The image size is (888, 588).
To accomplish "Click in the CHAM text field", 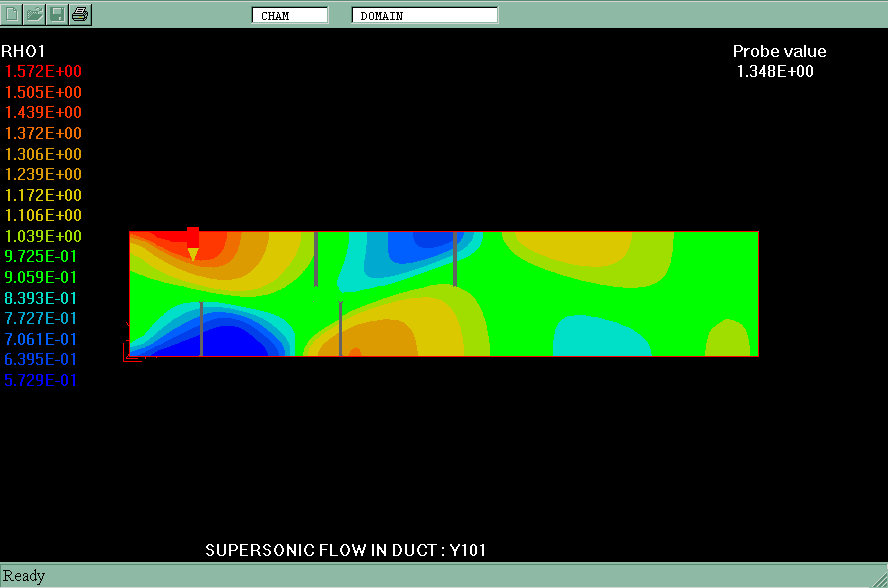I will pyautogui.click(x=290, y=15).
